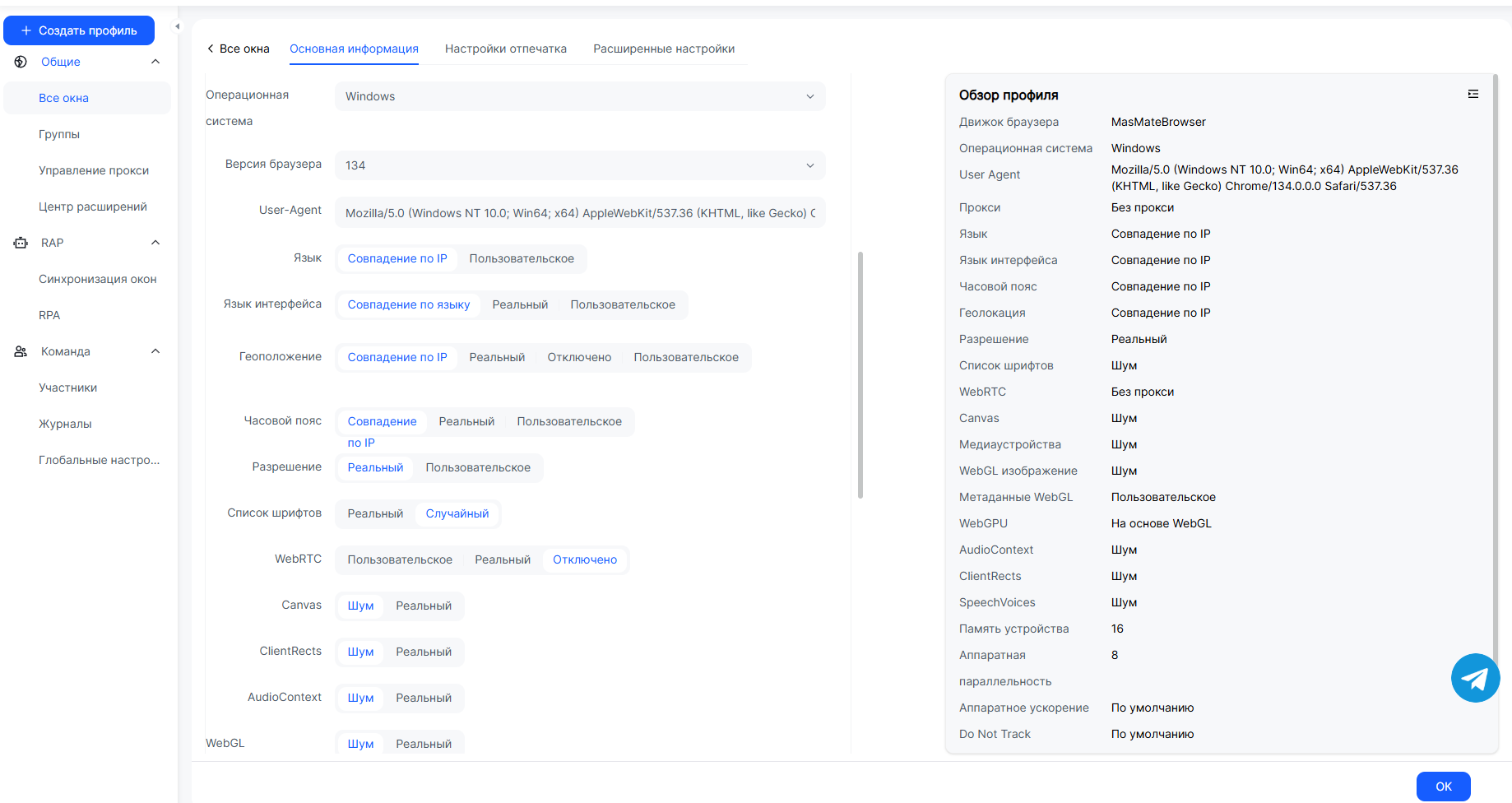Click the RAP robot icon in sidebar
This screenshot has width=1512, height=803.
[21, 243]
